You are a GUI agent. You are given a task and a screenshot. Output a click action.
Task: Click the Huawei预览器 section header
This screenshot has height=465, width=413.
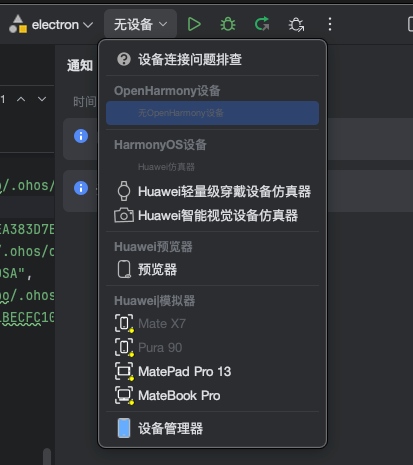(x=153, y=247)
